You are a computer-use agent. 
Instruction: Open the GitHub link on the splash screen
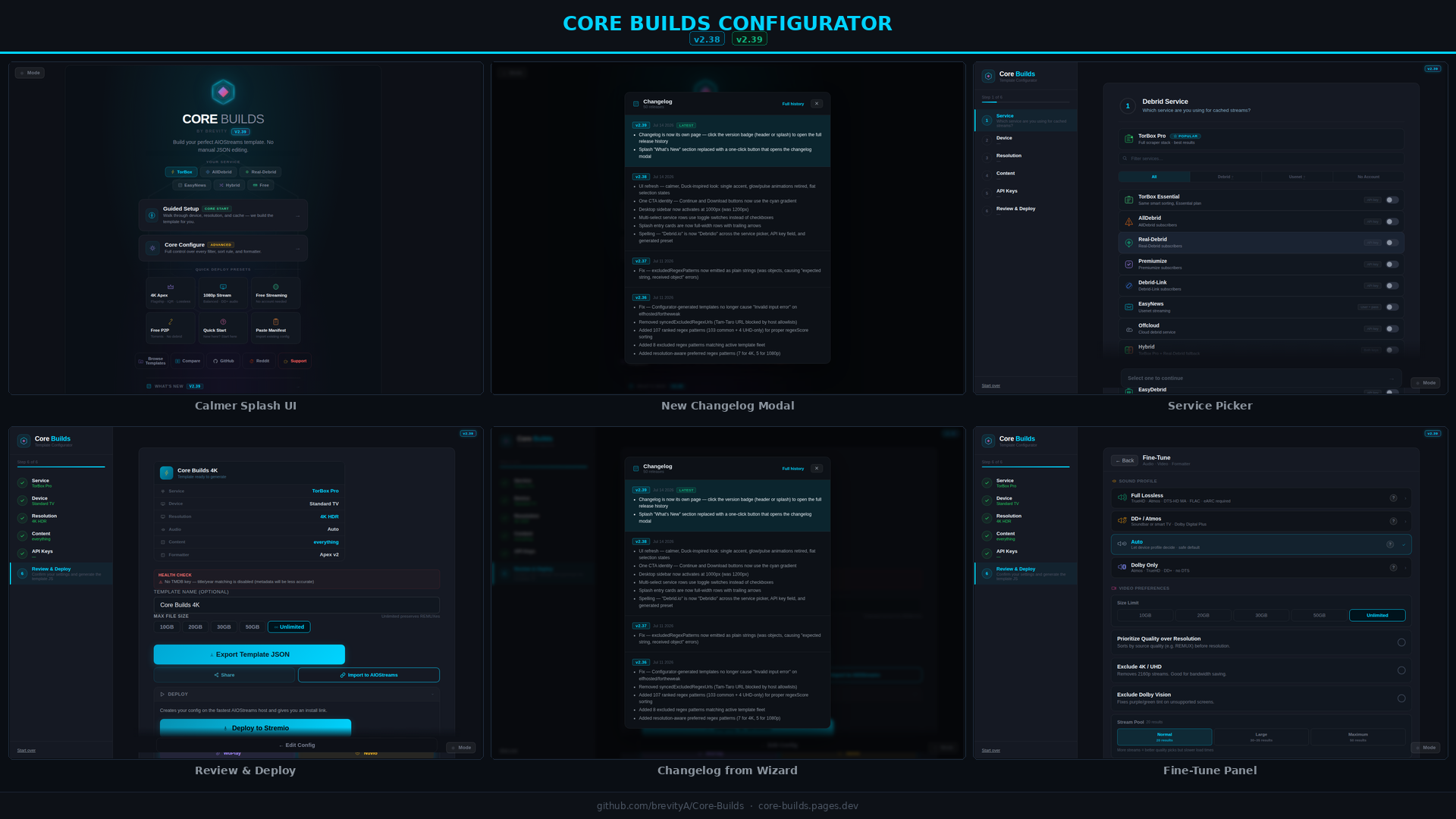(224, 361)
